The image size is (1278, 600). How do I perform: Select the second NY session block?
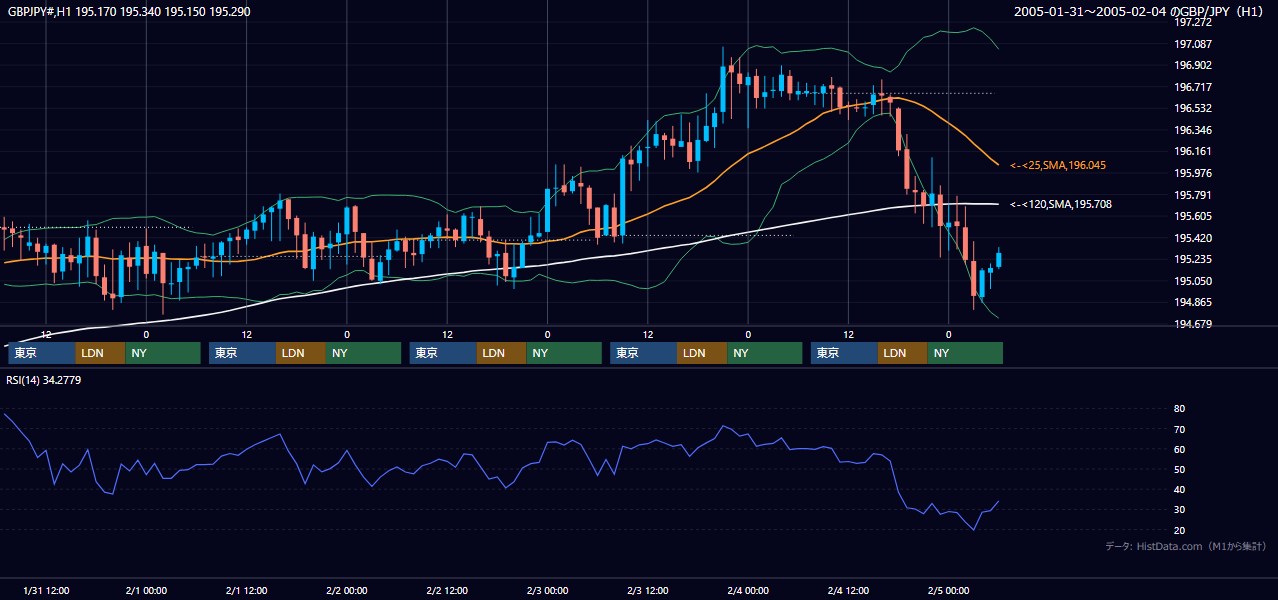point(364,353)
